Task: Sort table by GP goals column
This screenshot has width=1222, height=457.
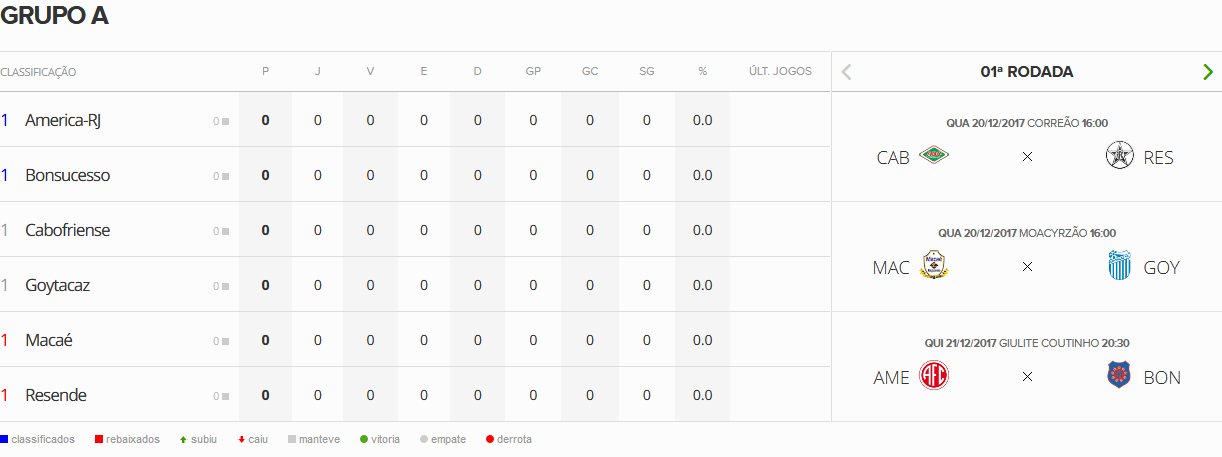Action: (x=533, y=72)
